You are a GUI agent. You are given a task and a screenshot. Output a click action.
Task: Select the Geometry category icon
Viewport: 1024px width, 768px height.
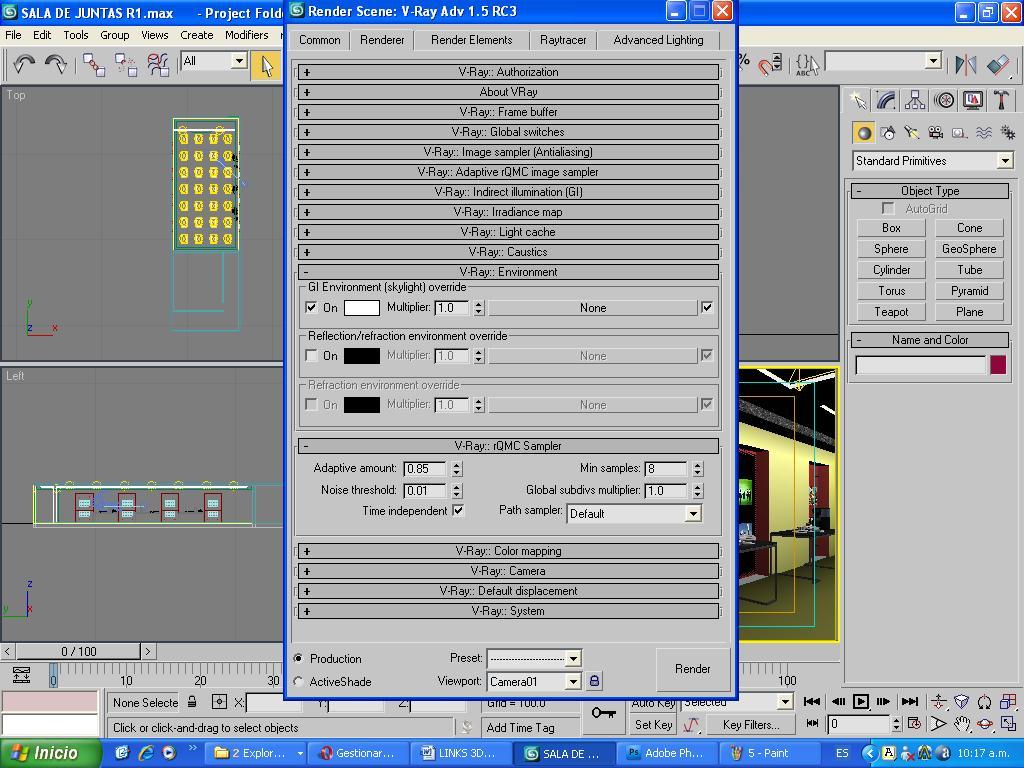coord(864,133)
